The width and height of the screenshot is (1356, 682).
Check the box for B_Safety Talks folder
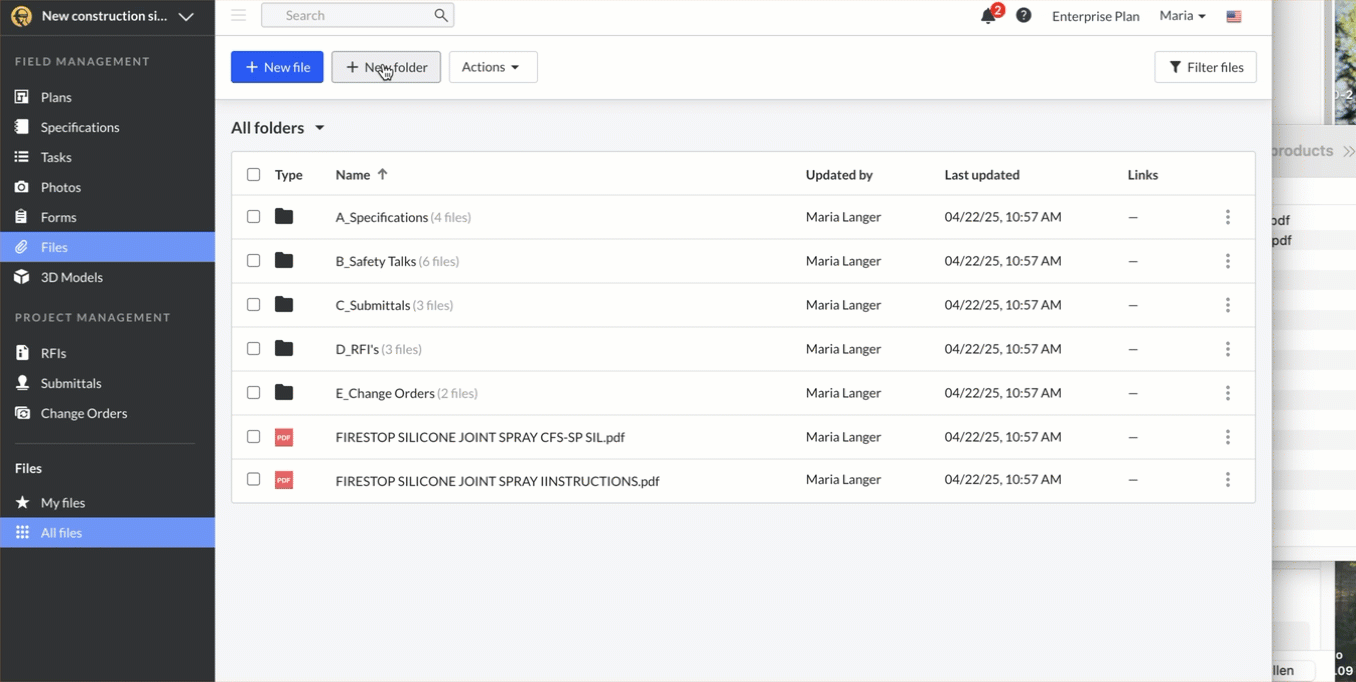pos(254,261)
